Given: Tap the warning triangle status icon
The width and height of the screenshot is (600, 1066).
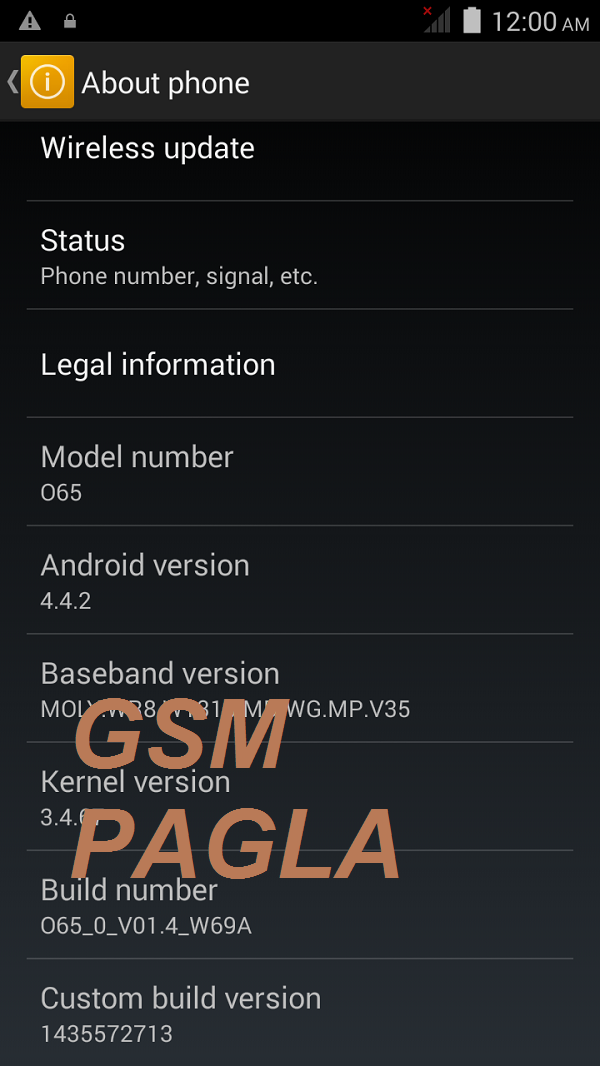Looking at the screenshot, I should click(x=30, y=21).
